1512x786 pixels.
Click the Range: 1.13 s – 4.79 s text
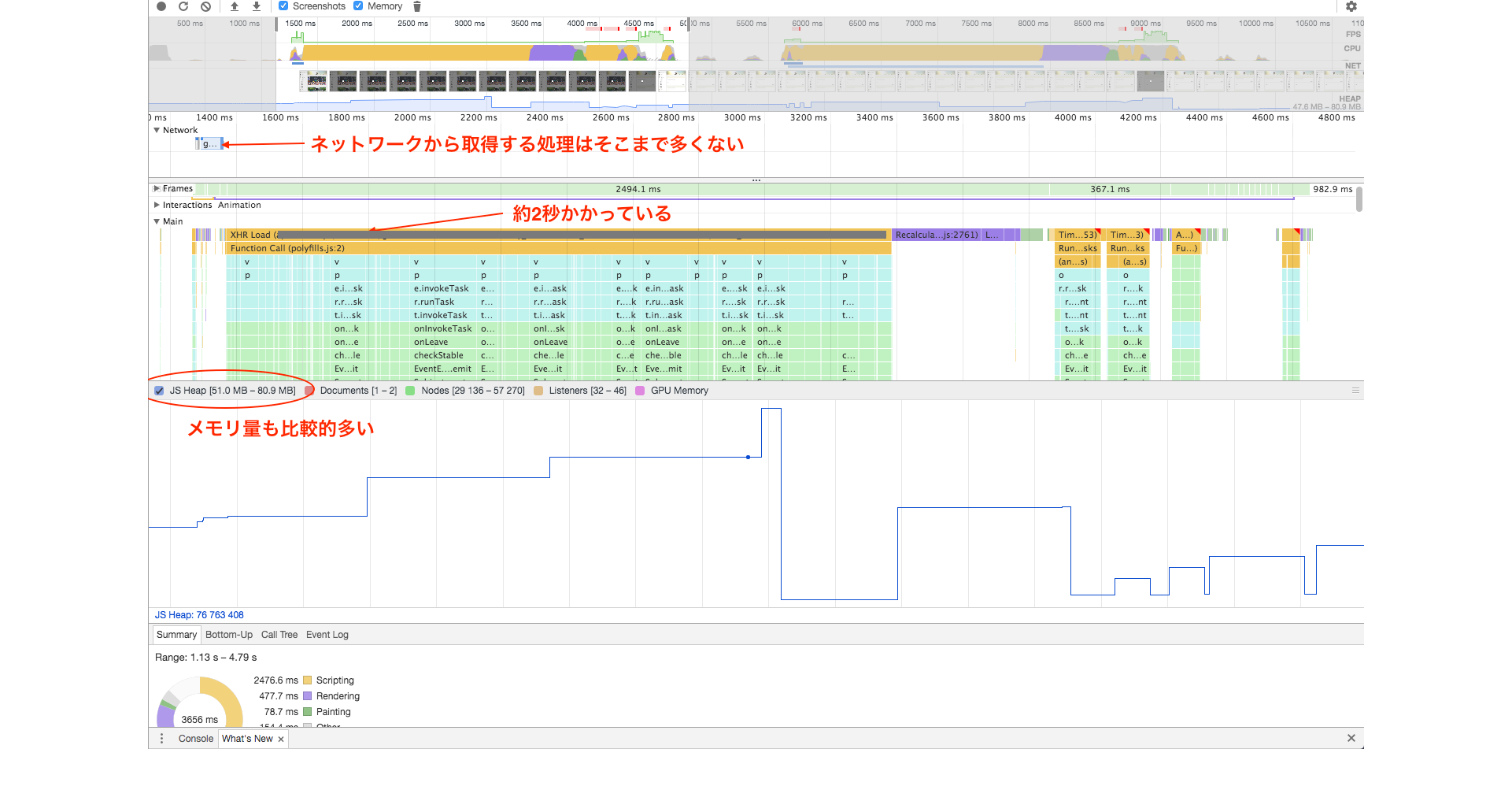(206, 658)
